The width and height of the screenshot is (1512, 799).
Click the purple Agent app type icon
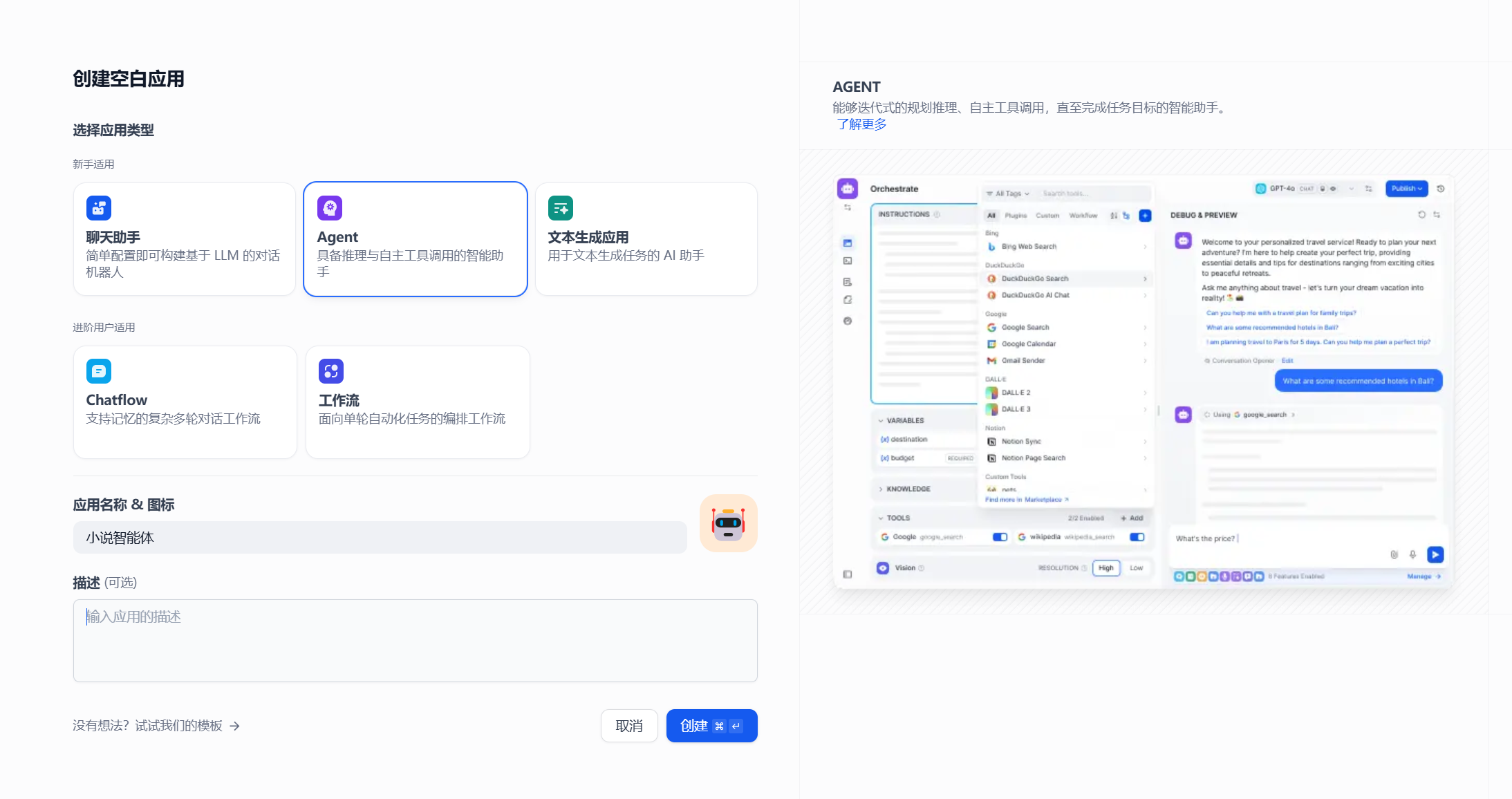[330, 208]
